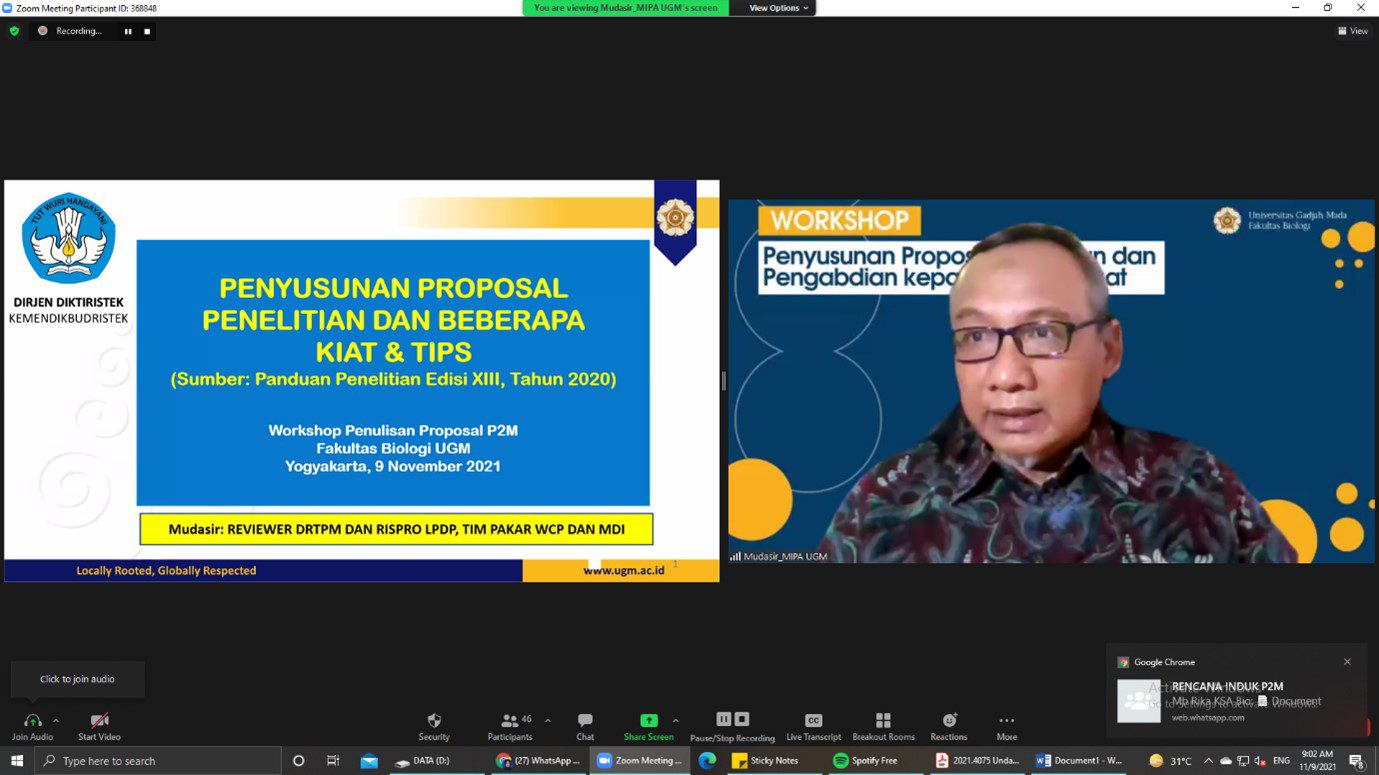
Task: Open the Windows Start menu
Action: click(x=16, y=761)
